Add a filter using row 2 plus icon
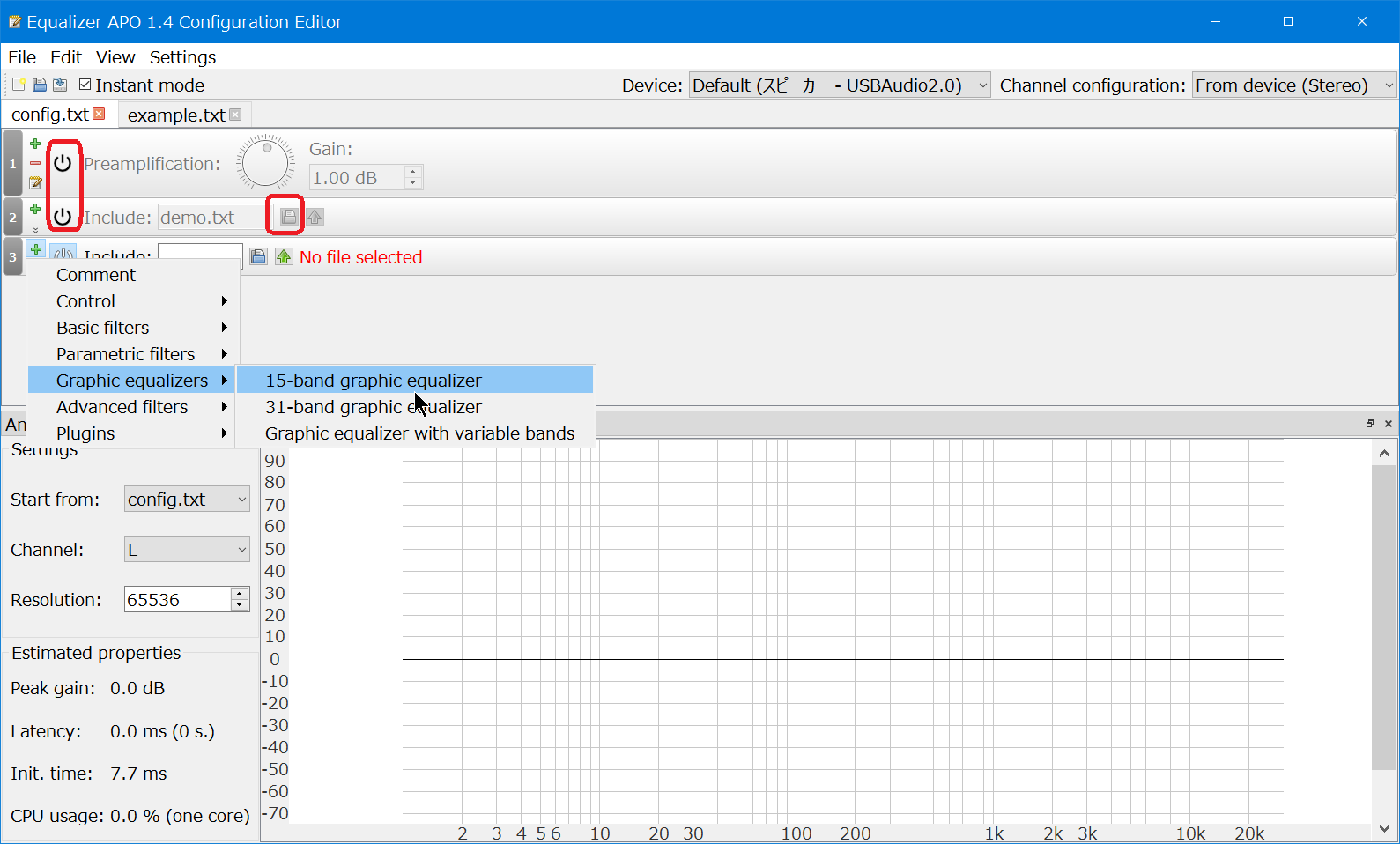 [35, 209]
